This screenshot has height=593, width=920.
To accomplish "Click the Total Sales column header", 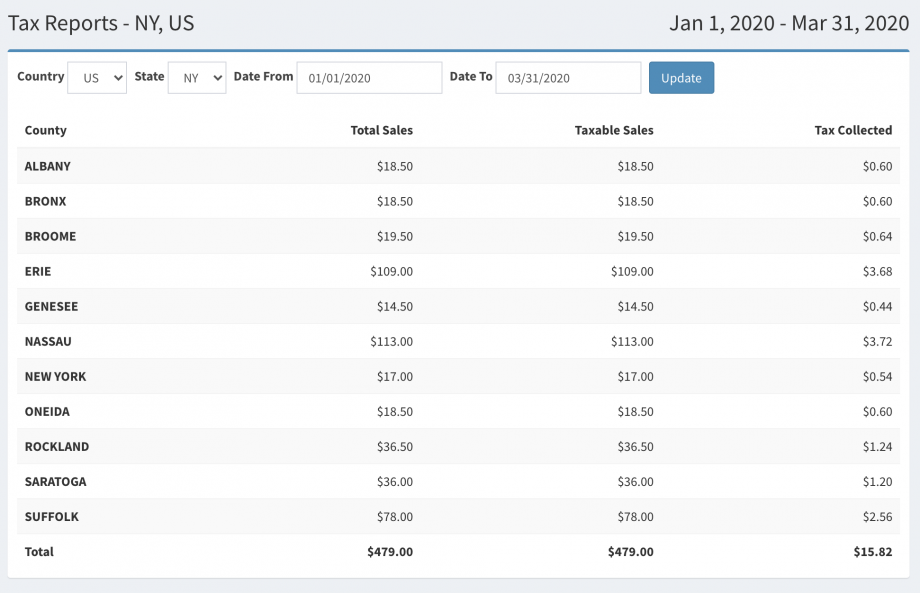I will pyautogui.click(x=381, y=131).
